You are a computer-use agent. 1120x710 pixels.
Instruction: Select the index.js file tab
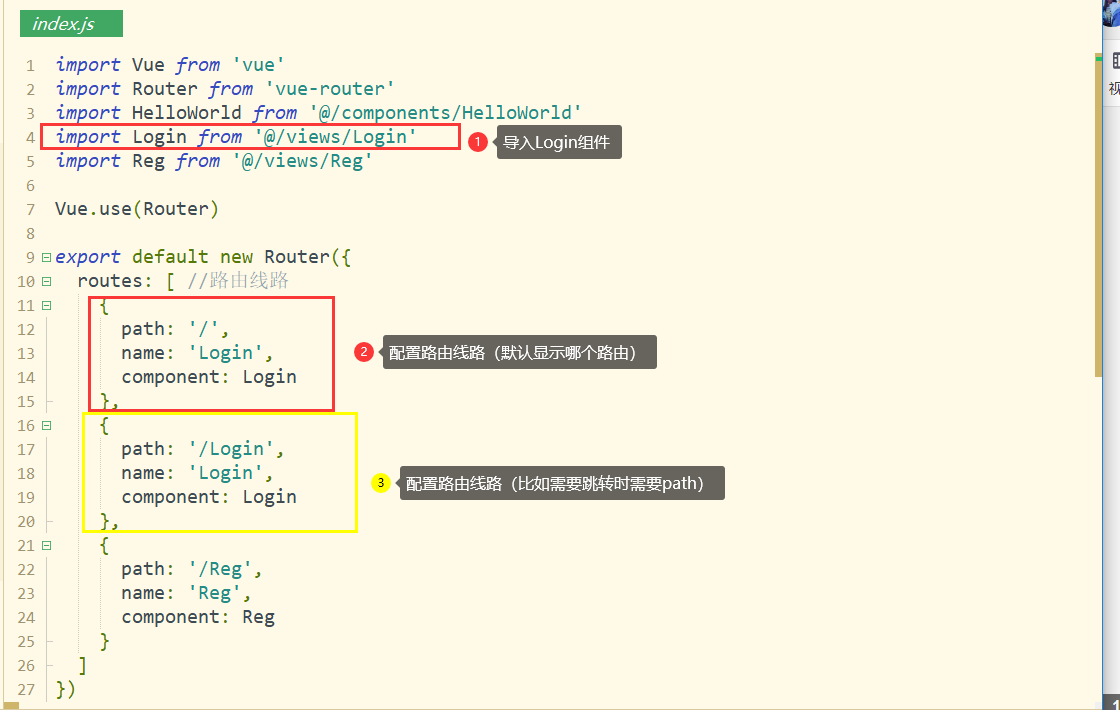click(71, 24)
